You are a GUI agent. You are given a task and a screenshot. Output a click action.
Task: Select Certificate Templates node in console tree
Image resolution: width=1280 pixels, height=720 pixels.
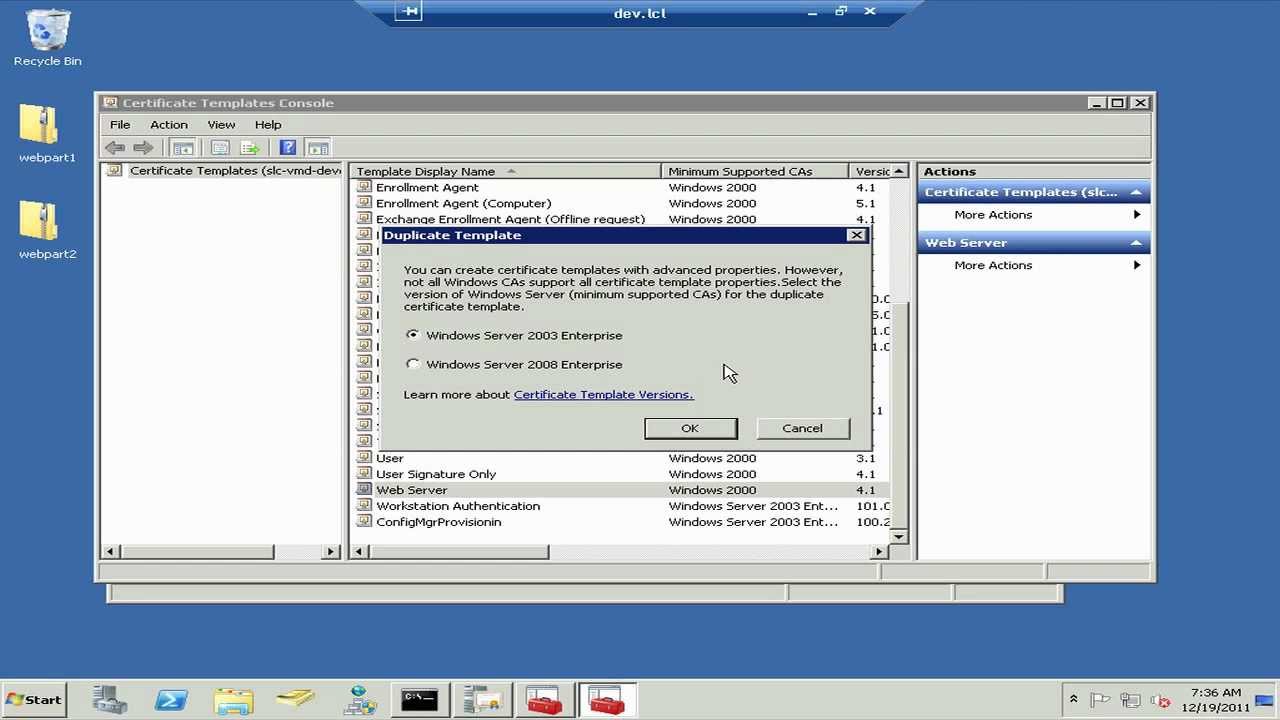235,171
